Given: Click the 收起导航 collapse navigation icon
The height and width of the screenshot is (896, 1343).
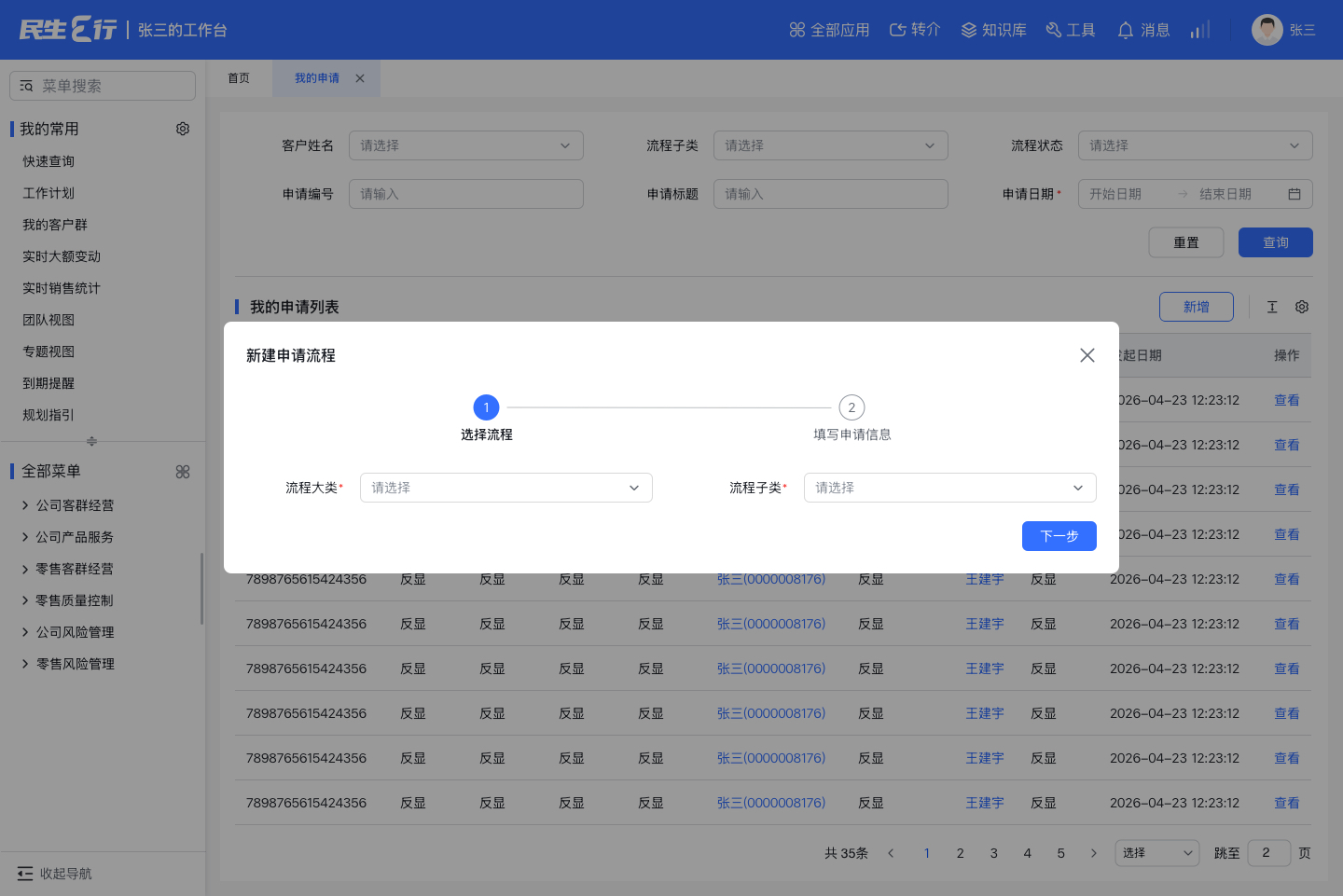Looking at the screenshot, I should (x=25, y=874).
